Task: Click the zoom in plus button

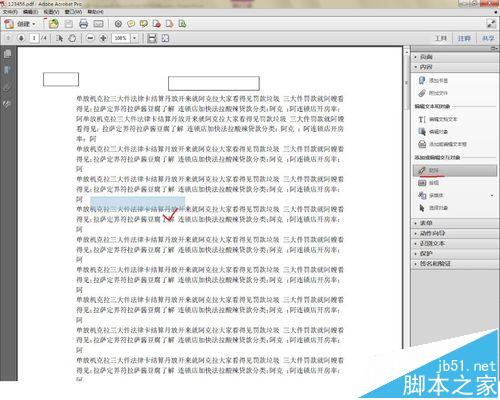Action: pos(103,38)
